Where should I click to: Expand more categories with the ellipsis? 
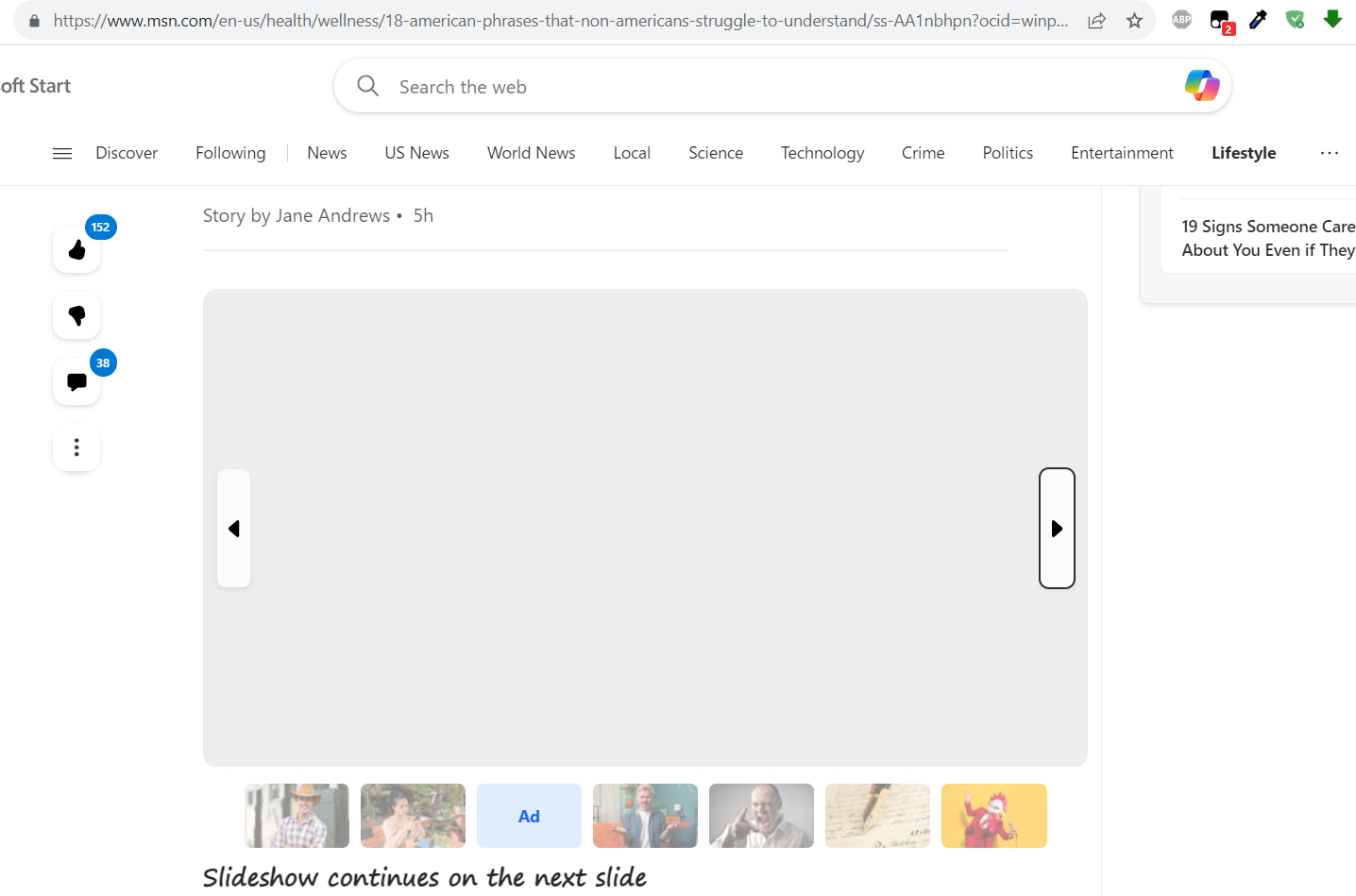pyautogui.click(x=1329, y=153)
